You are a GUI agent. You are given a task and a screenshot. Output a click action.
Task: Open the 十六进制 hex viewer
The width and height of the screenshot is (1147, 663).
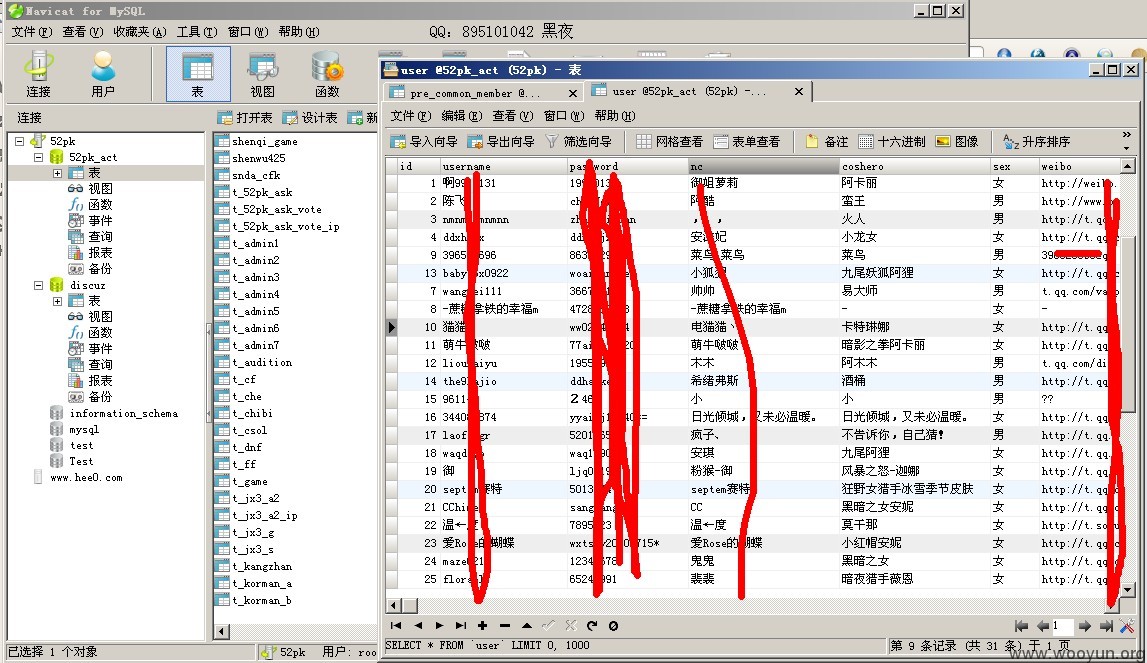(x=892, y=141)
